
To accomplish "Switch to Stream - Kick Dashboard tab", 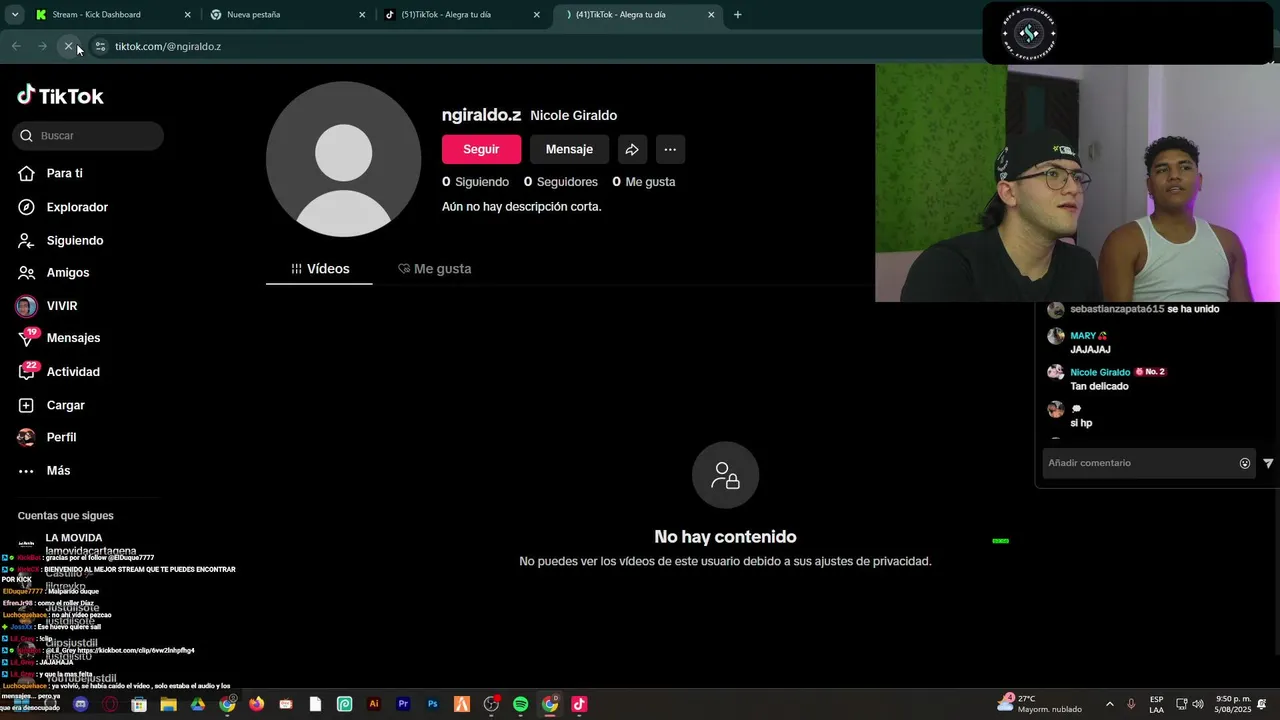I will click(111, 15).
